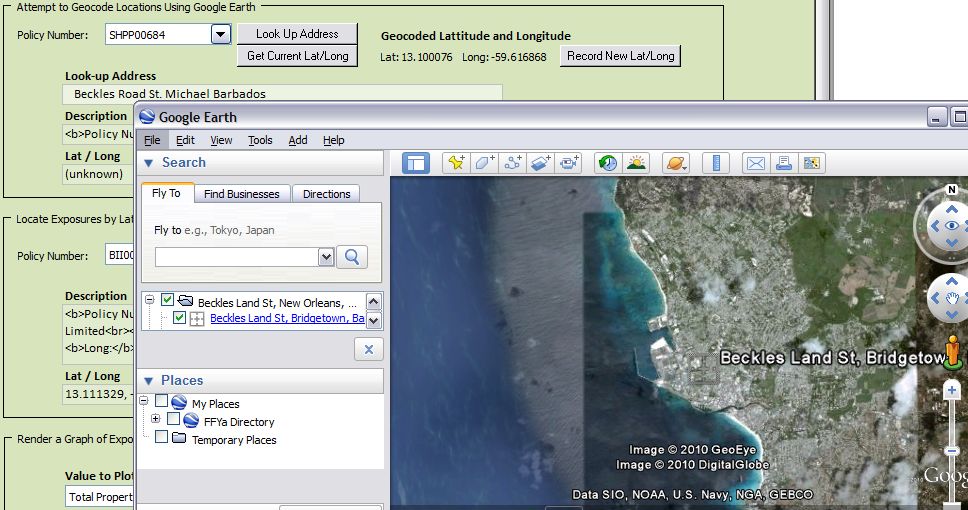Collapse the Beckles Land St search results tree

[149, 300]
